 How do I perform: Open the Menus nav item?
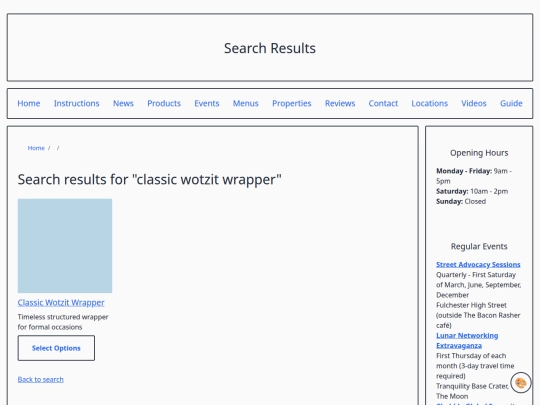coord(246,103)
